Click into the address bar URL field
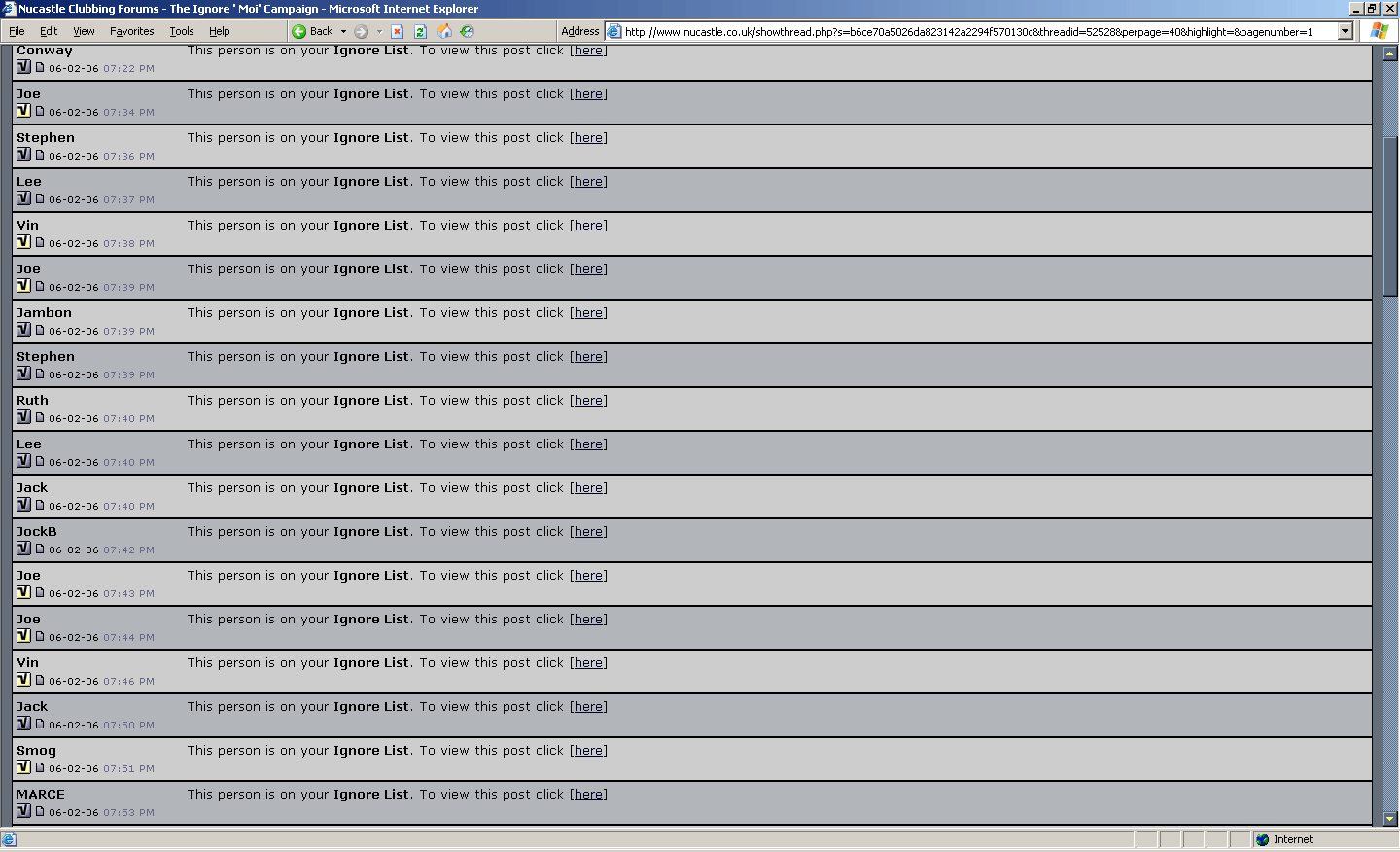 click(972, 32)
